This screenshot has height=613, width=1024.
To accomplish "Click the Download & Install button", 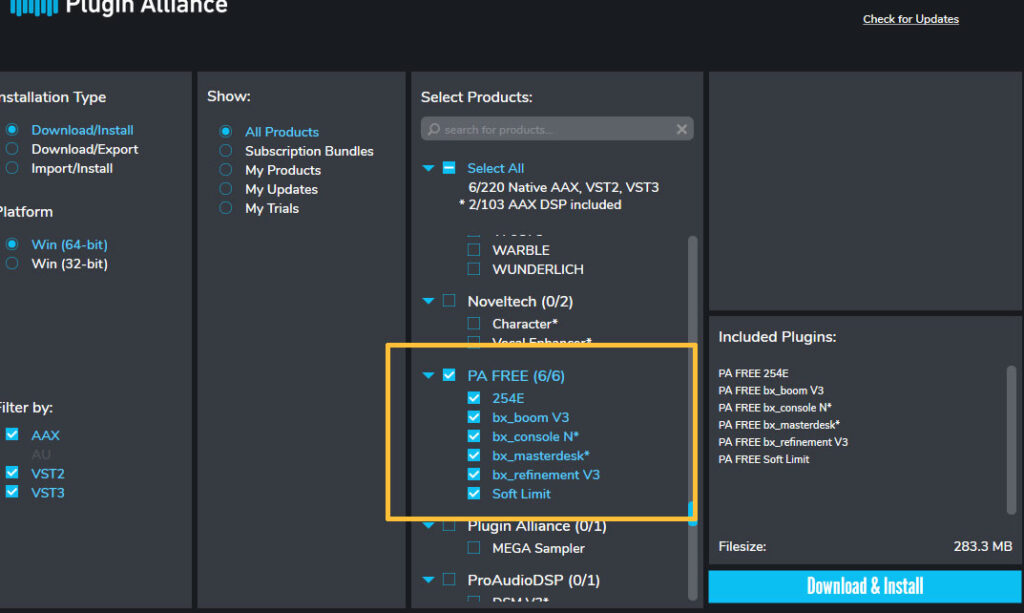I will click(865, 586).
